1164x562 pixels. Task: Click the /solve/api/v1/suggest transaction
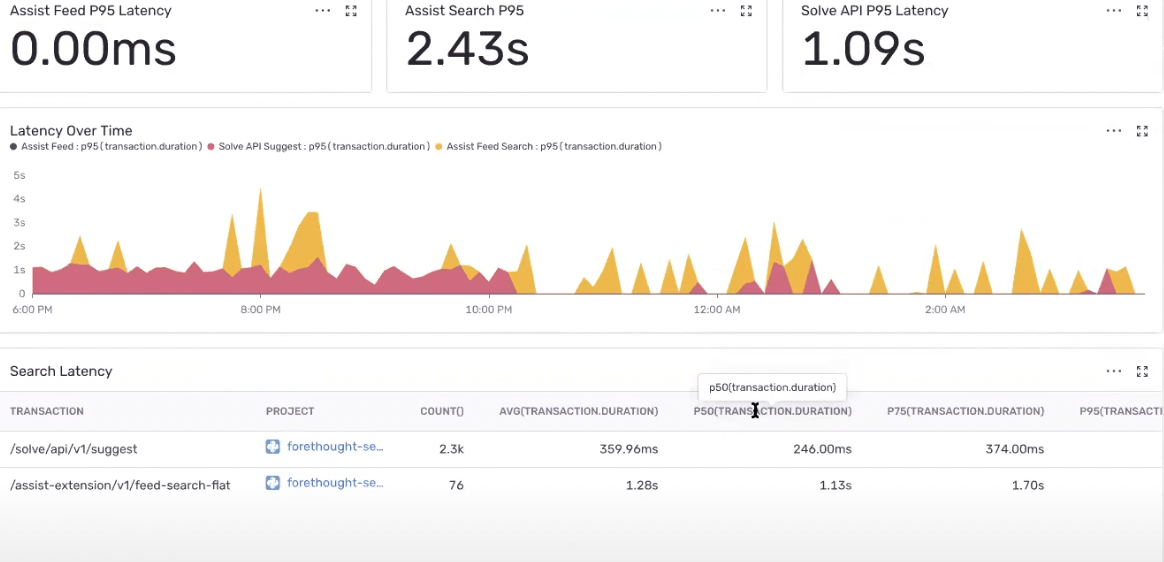(73, 449)
